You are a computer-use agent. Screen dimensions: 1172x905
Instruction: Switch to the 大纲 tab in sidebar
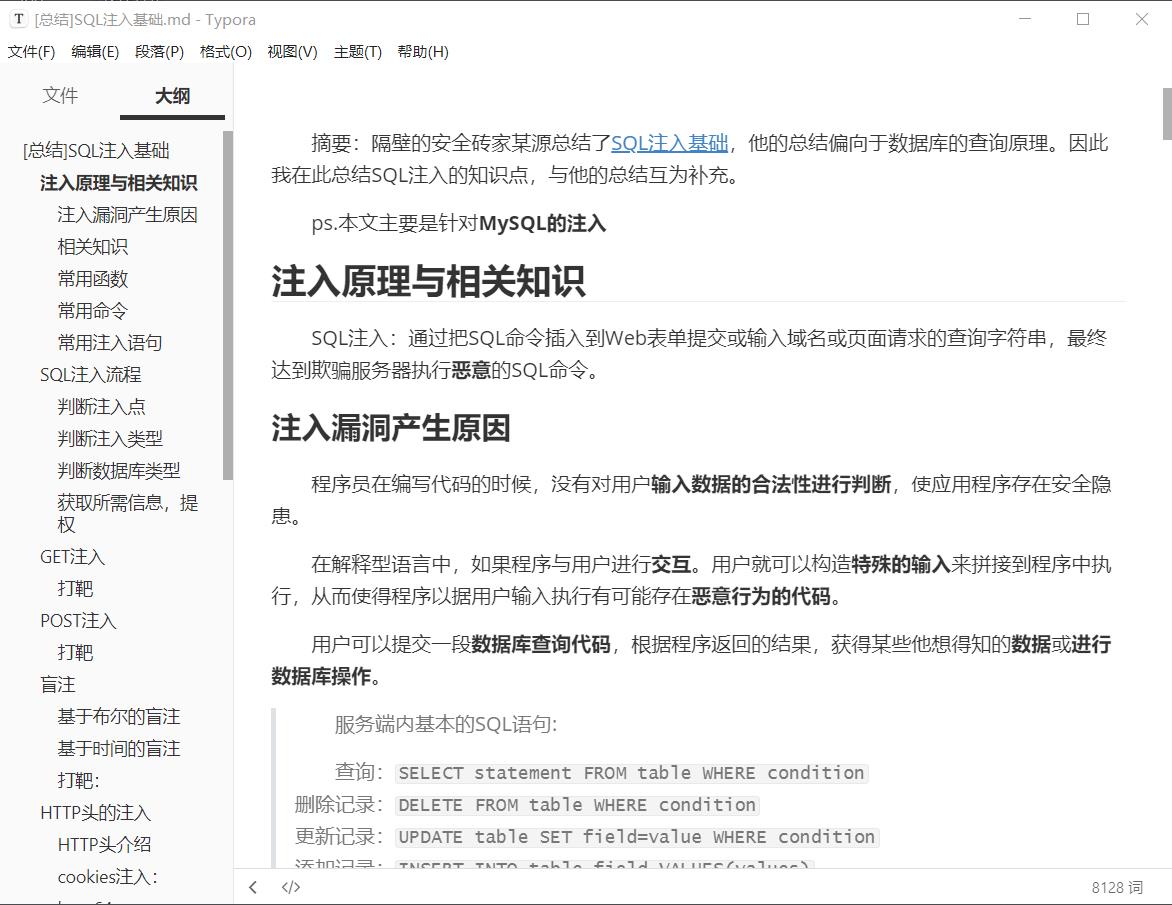pos(171,95)
